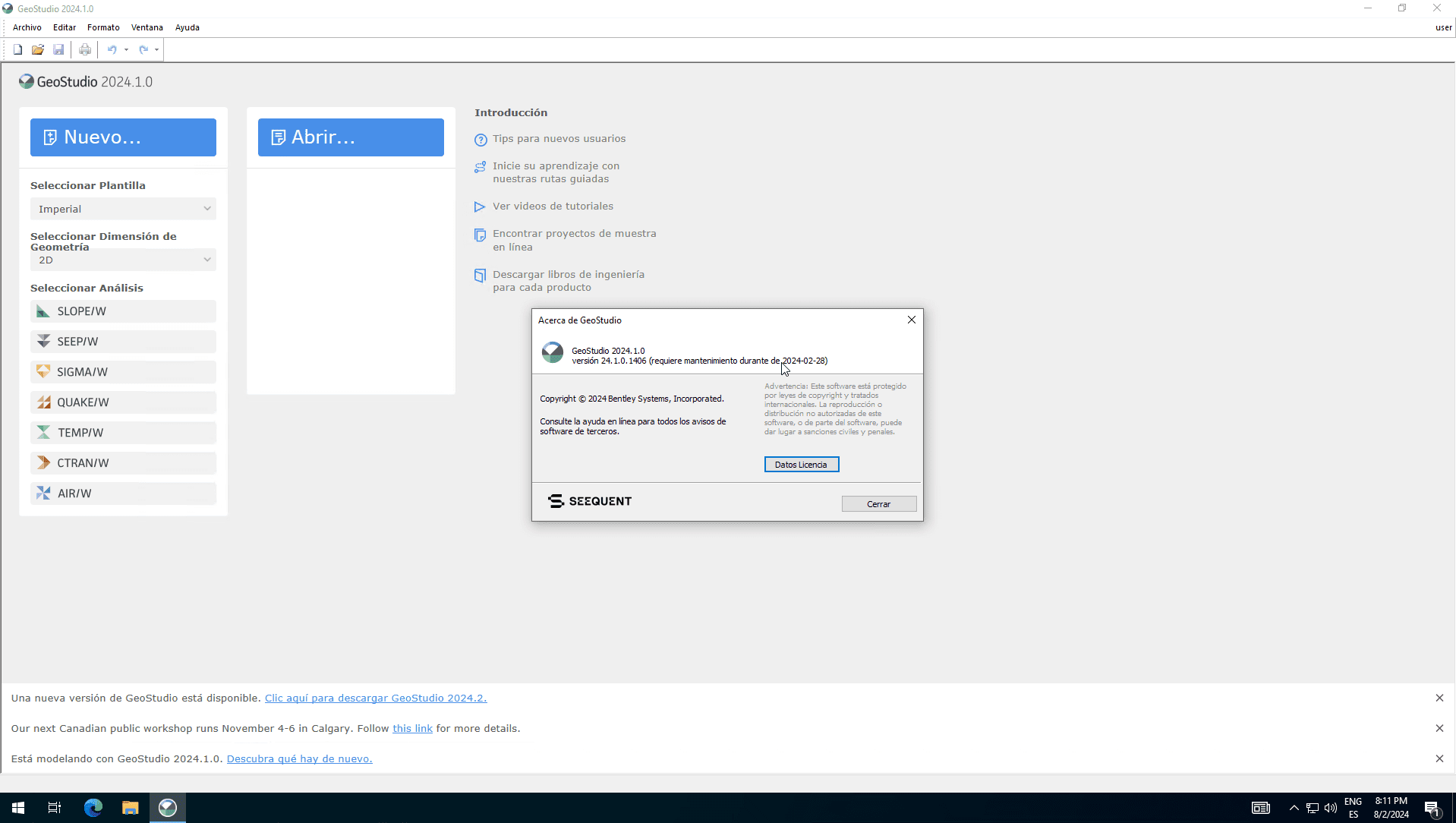Dismiss the Canadian workshop notification

coord(1439,728)
